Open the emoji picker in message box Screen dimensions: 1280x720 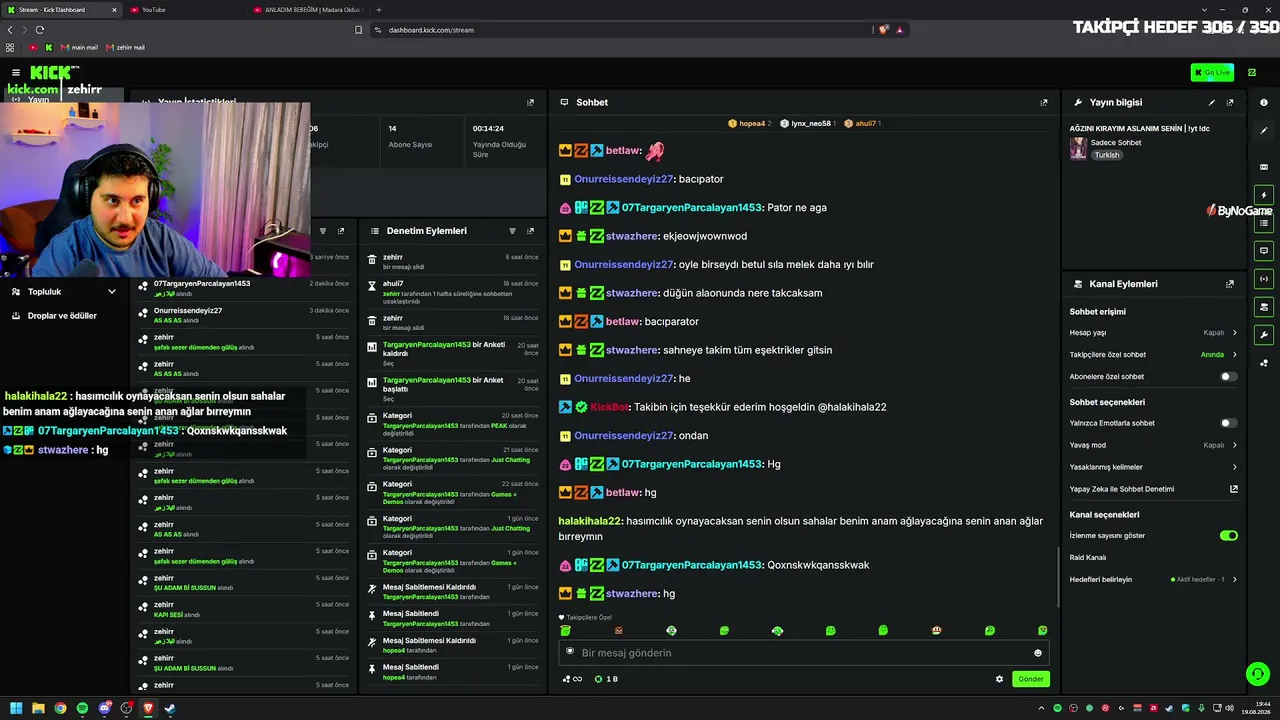click(x=1038, y=653)
